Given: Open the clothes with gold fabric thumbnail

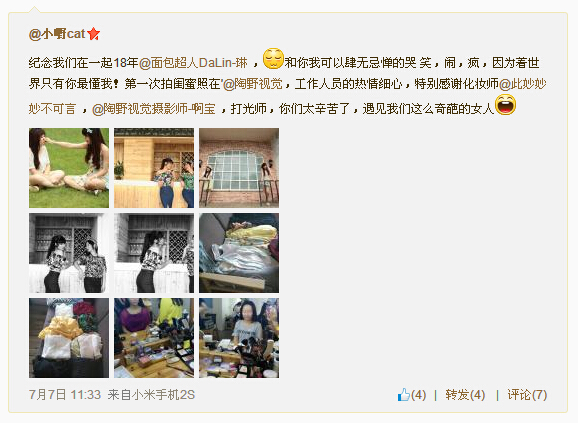Looking at the screenshot, I should click(69, 338).
